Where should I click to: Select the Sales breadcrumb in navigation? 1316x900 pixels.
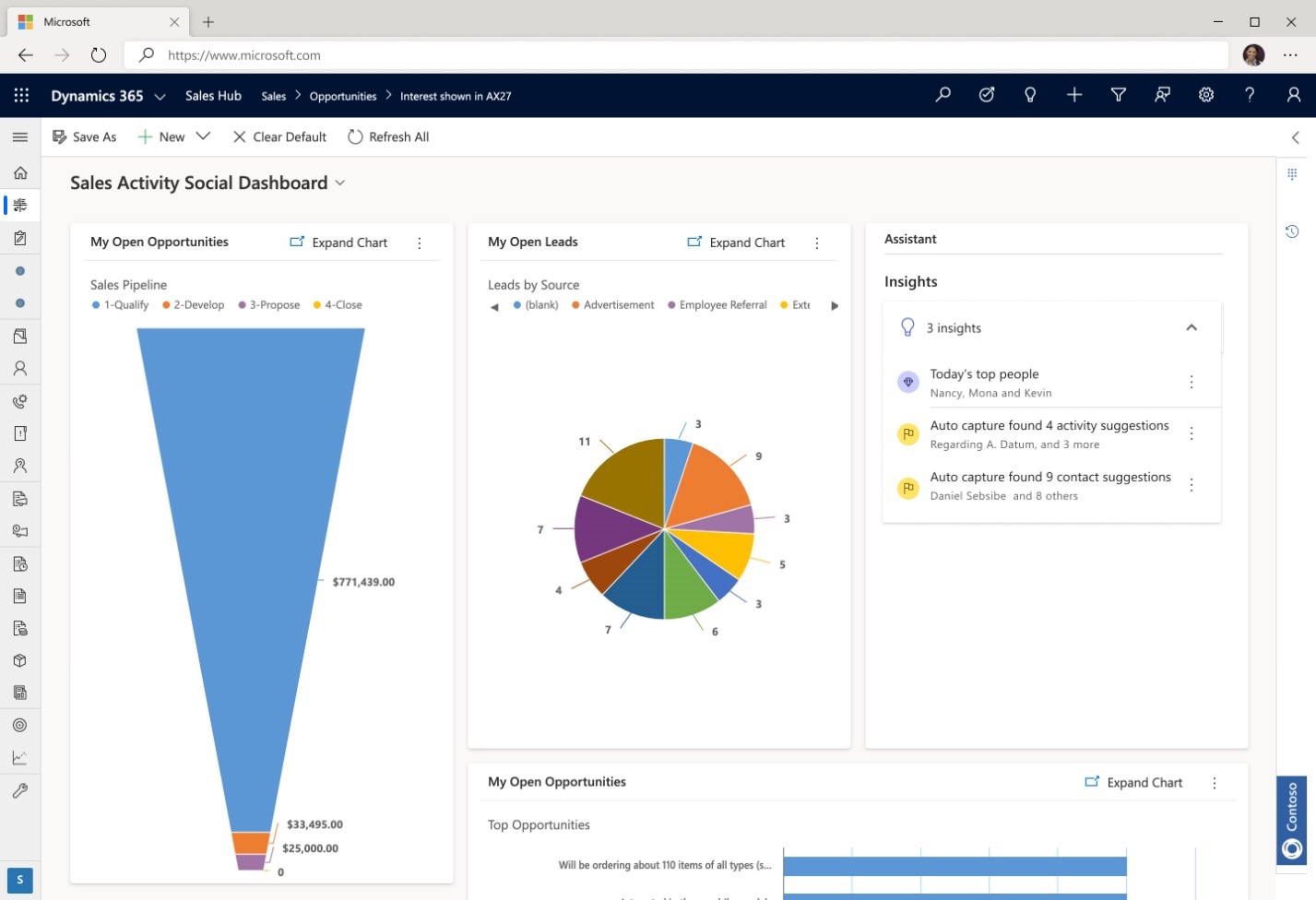click(x=273, y=96)
